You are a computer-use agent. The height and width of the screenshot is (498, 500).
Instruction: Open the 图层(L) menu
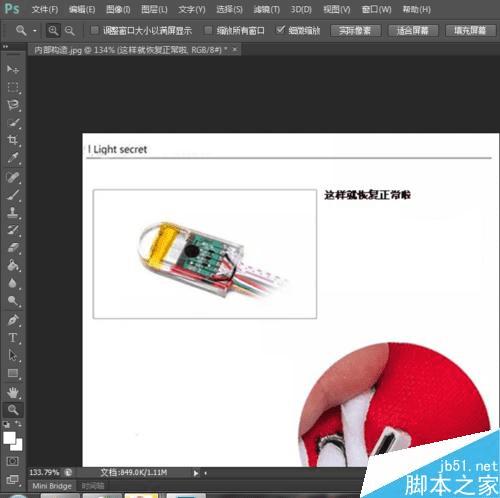point(154,9)
